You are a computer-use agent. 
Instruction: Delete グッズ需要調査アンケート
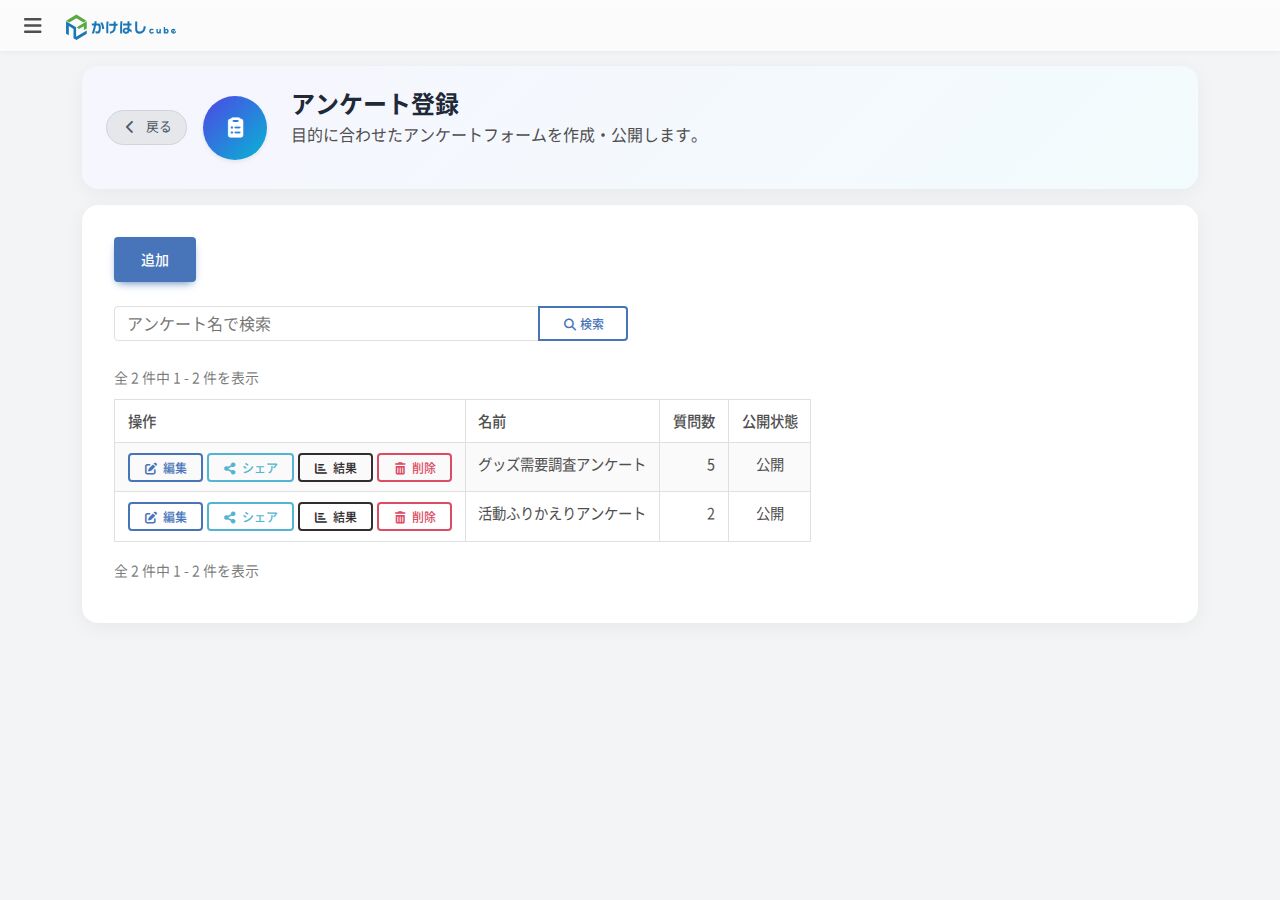pos(414,468)
